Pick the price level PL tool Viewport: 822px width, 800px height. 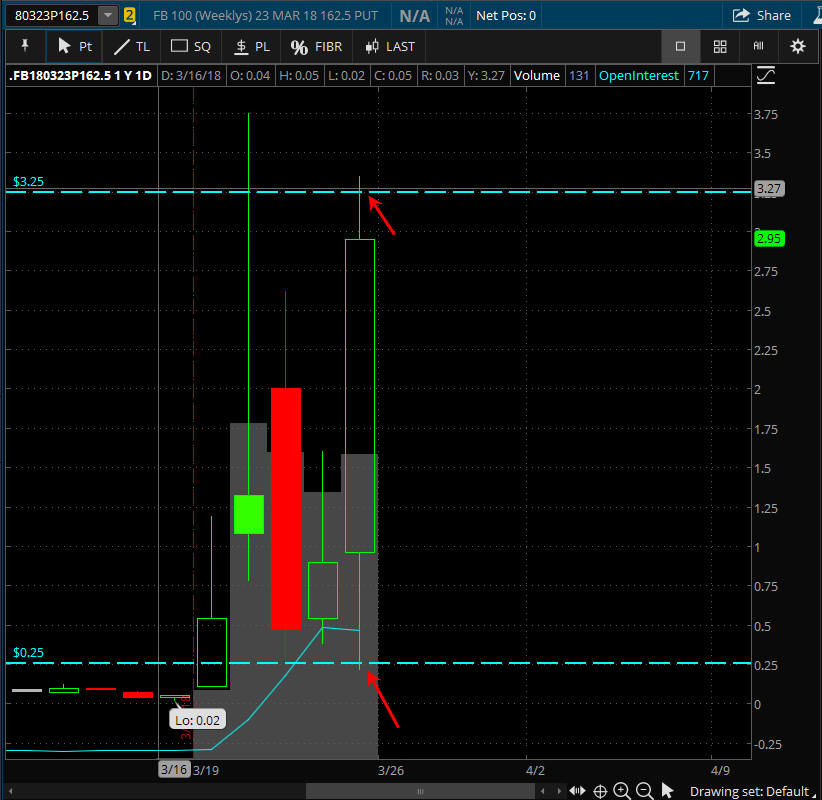[250, 47]
